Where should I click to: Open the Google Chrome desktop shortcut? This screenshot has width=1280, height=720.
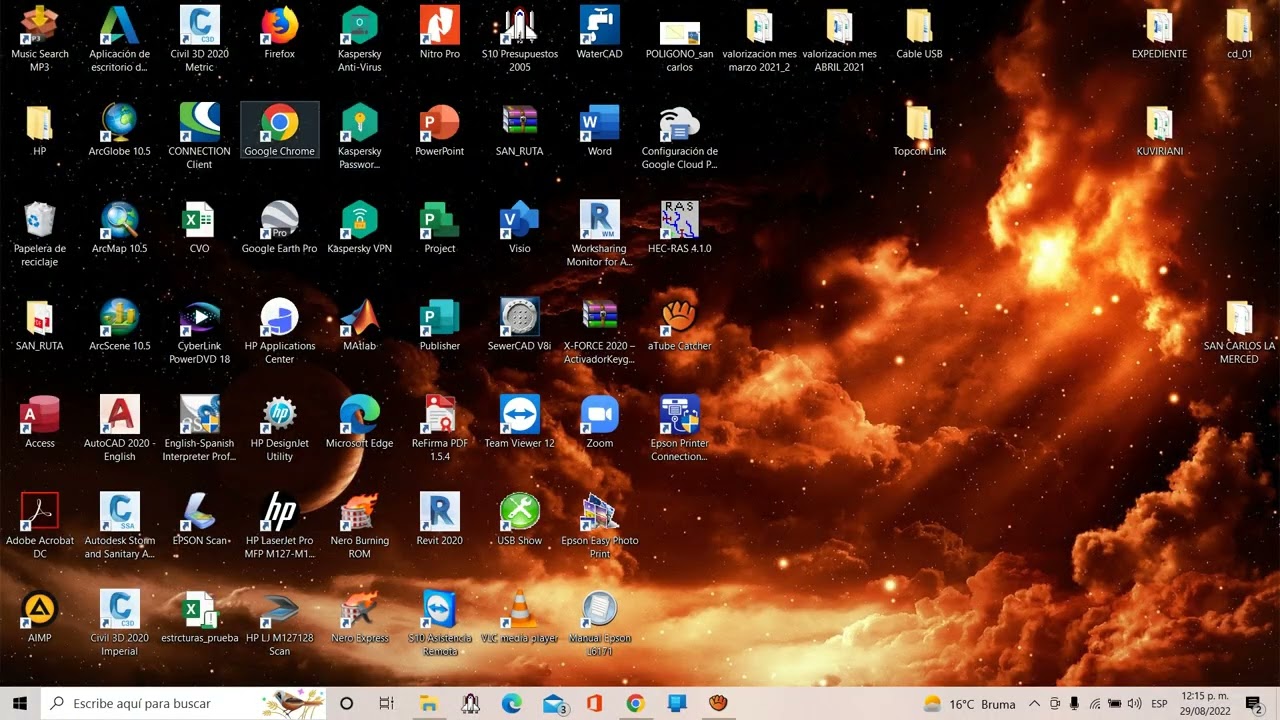pos(280,130)
